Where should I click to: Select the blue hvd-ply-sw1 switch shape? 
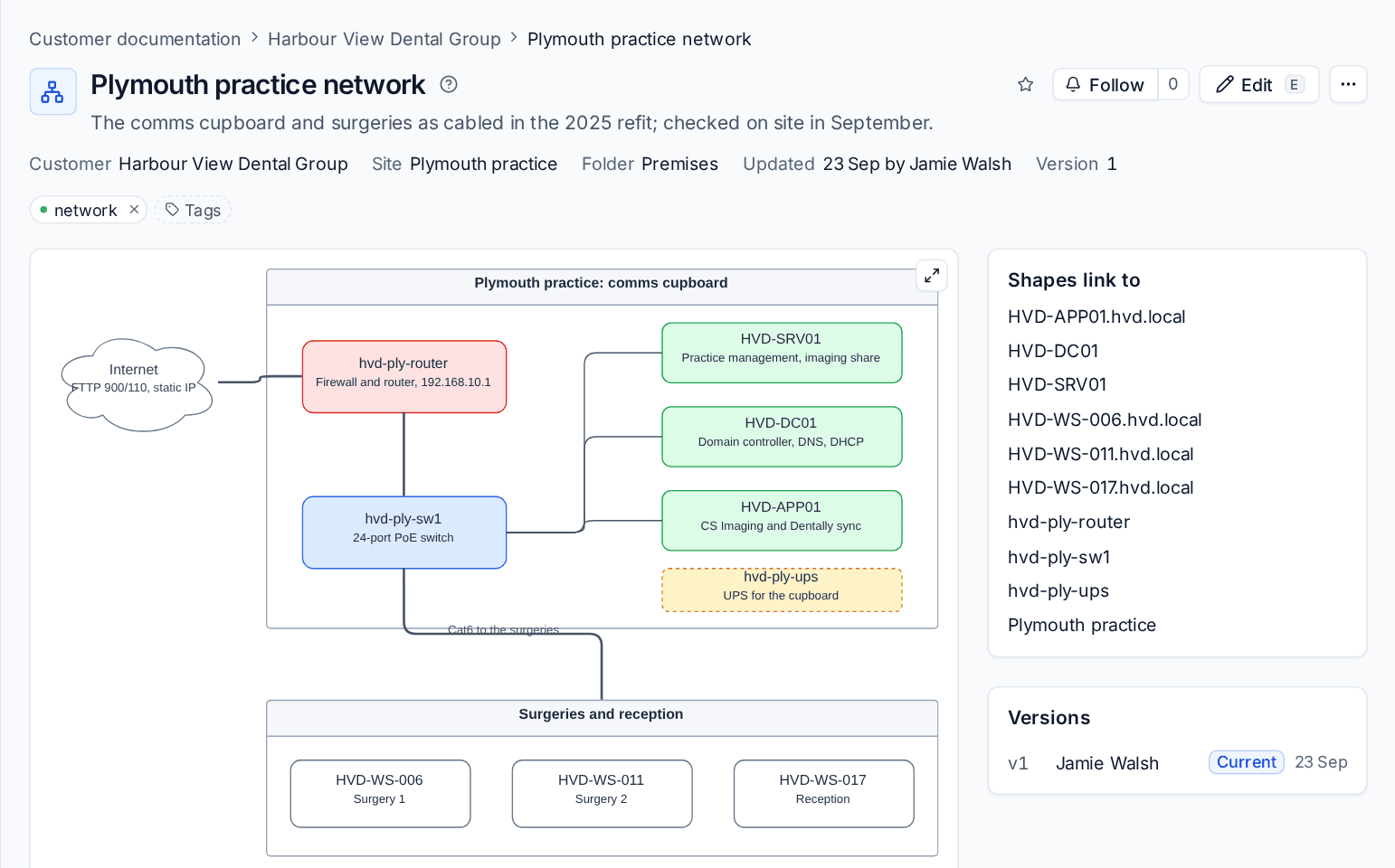(x=403, y=533)
